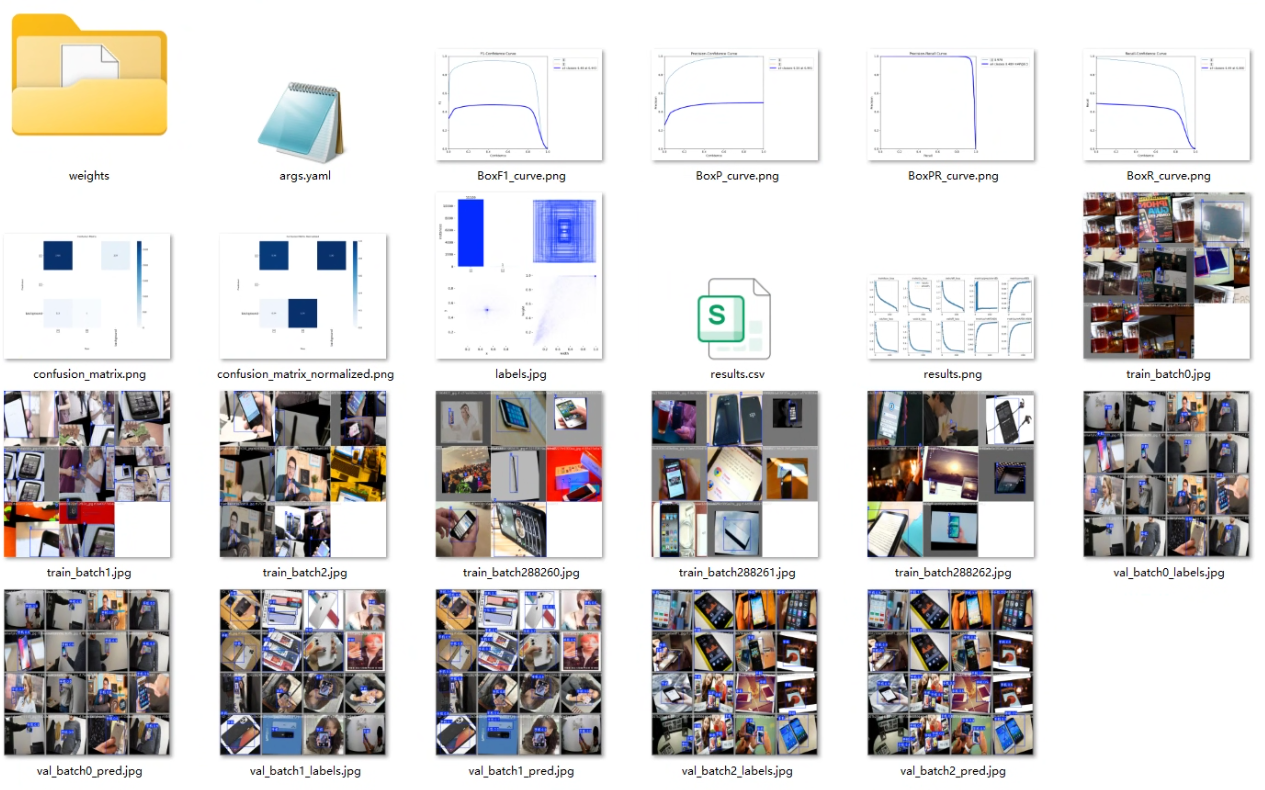
Task: Open the results.csv spreadsheet icon
Action: click(736, 318)
